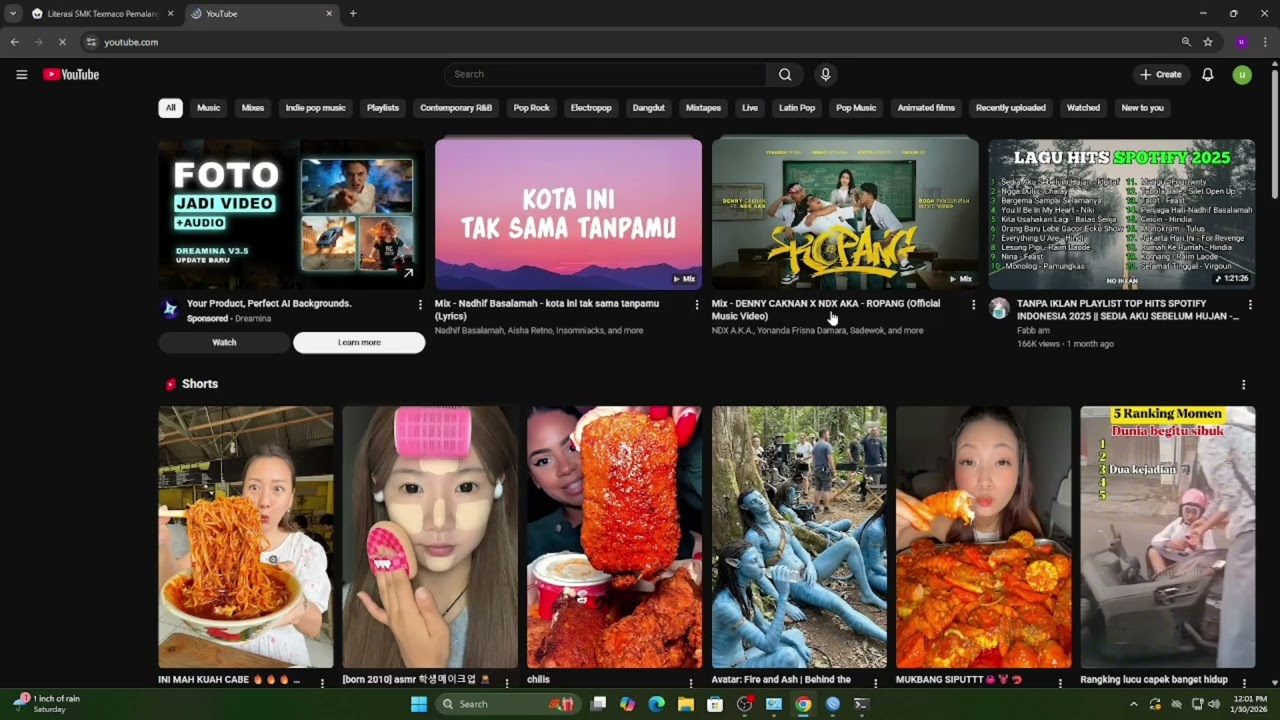Click Learn more on Dreamina ad
This screenshot has width=1280, height=720.
pyautogui.click(x=359, y=342)
